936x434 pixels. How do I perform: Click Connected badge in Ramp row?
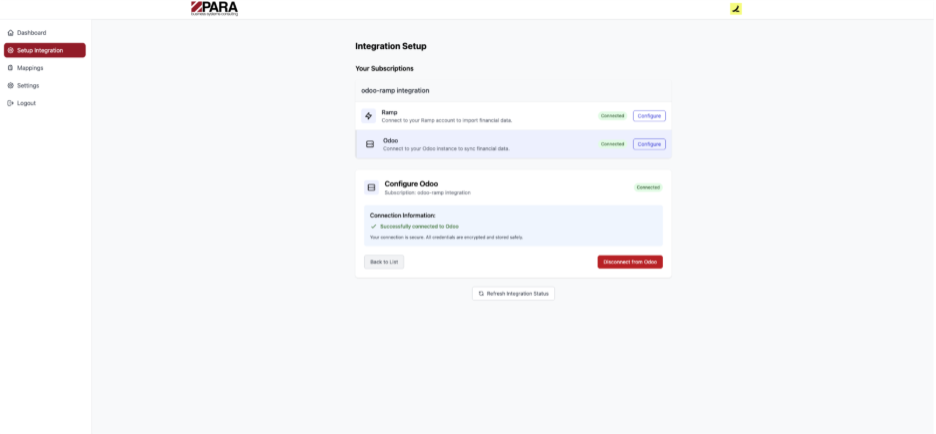point(612,116)
